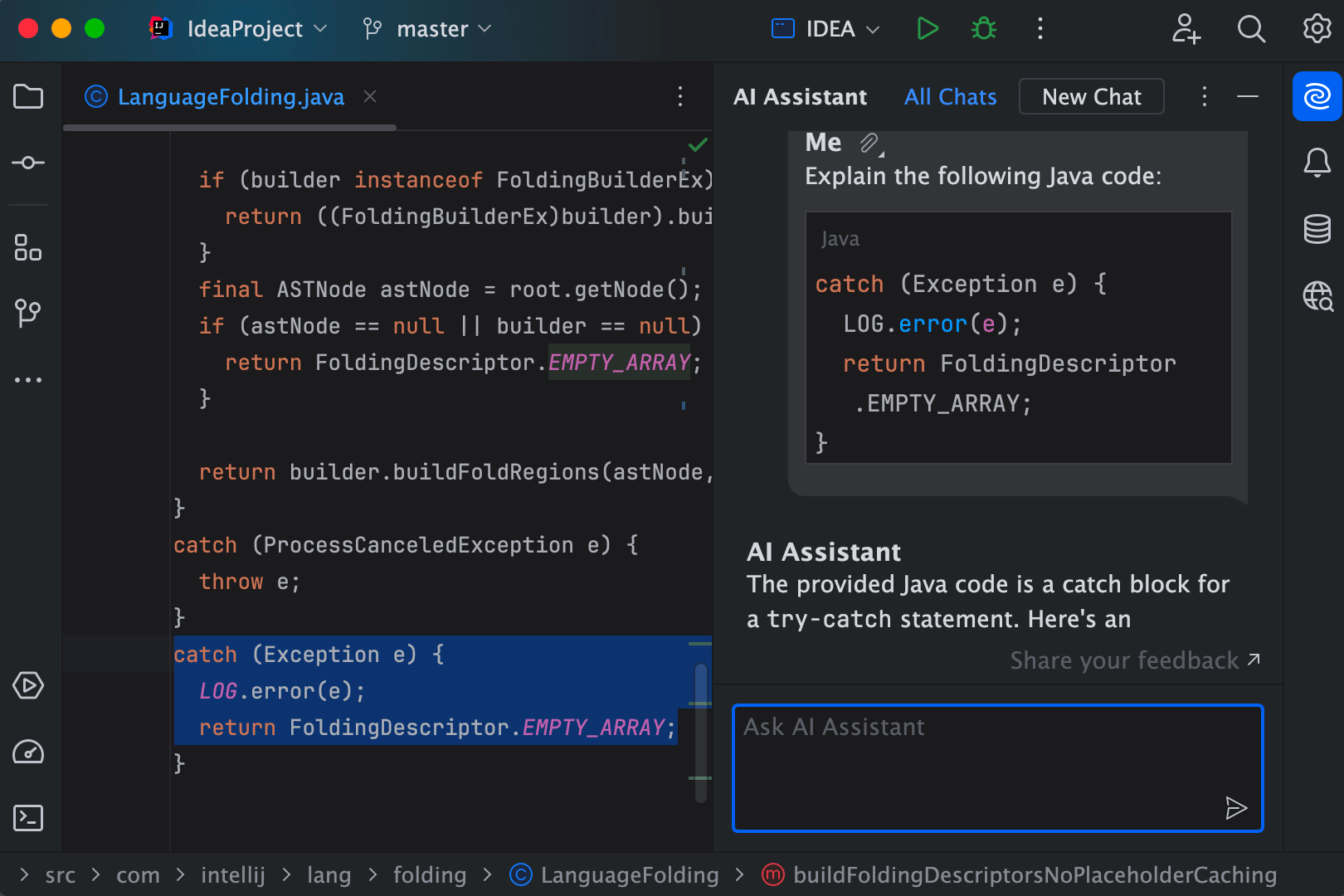Start debugging with the bug icon
Image resolution: width=1344 pixels, height=896 pixels.
[983, 28]
